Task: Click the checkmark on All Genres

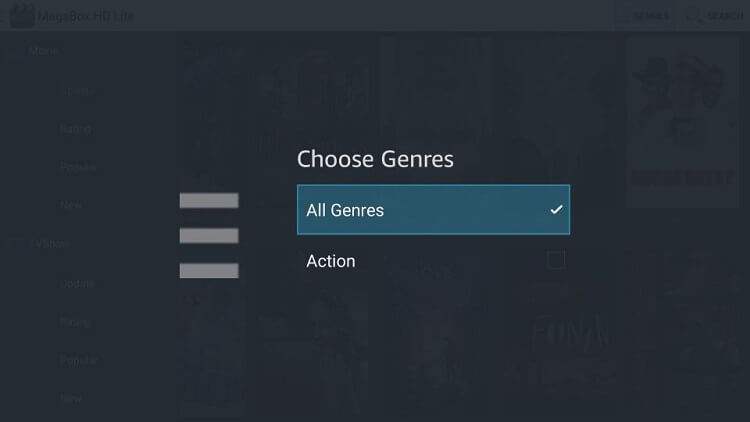Action: (x=556, y=210)
